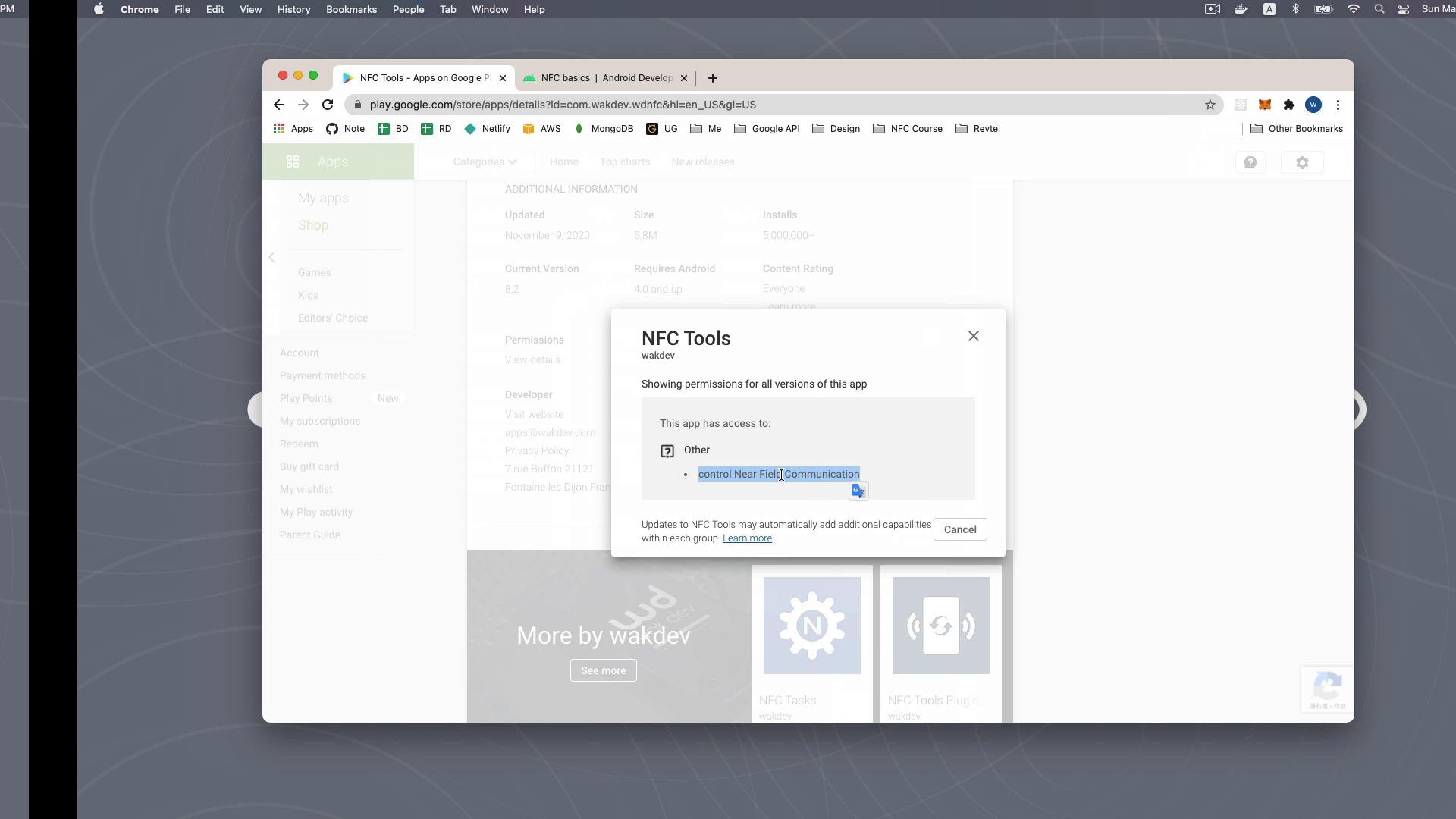The height and width of the screenshot is (819, 1456).
Task: Click the NFC Tasks app icon
Action: [812, 625]
